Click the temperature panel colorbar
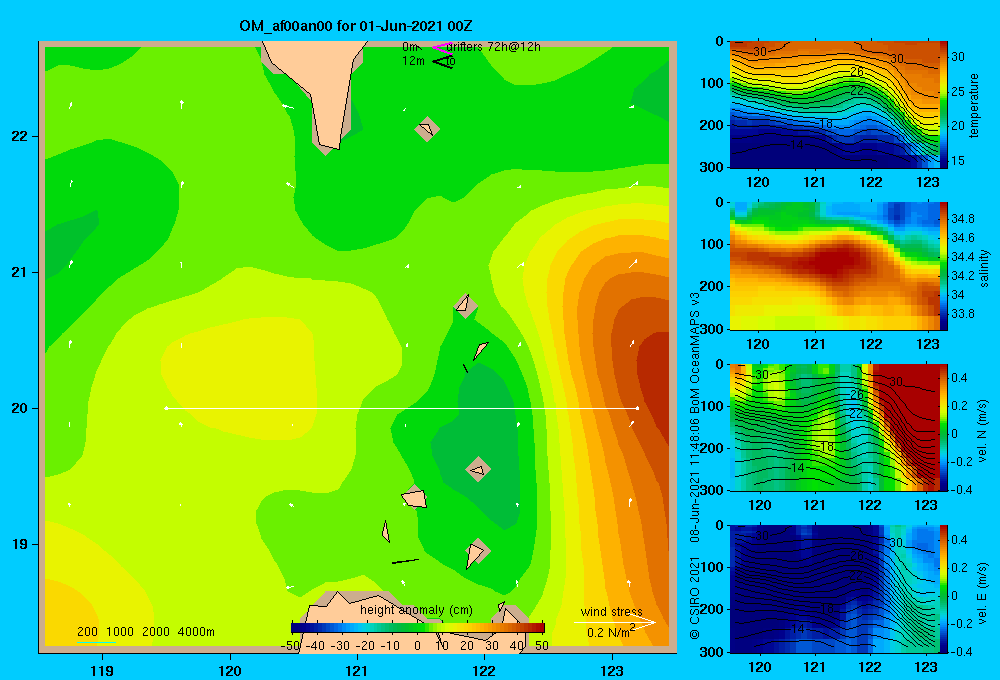Image resolution: width=1000 pixels, height=680 pixels. click(944, 104)
